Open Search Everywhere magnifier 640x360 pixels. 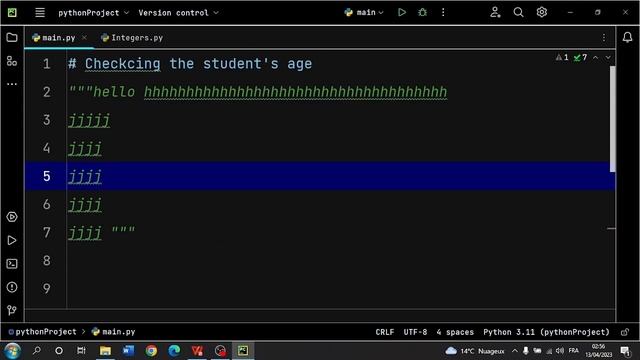click(518, 12)
